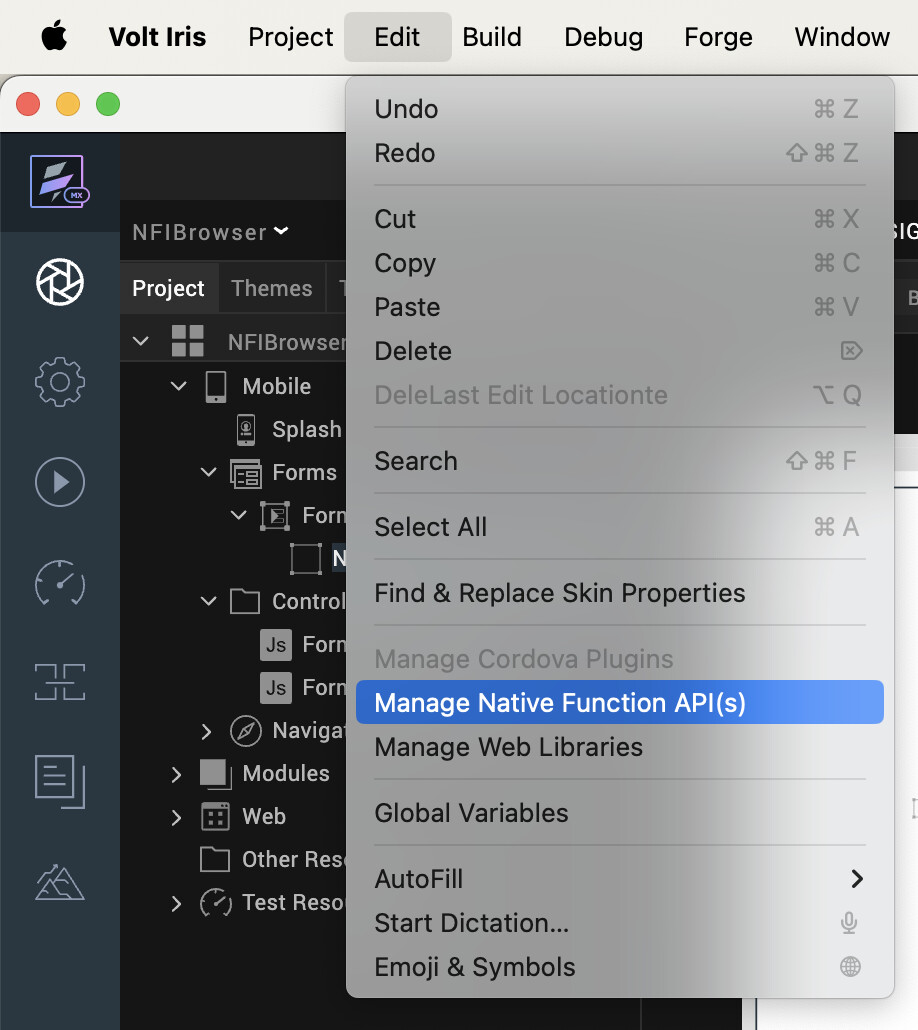Select the Mobile tree item label
Image resolution: width=918 pixels, height=1030 pixels.
pyautogui.click(x=277, y=386)
